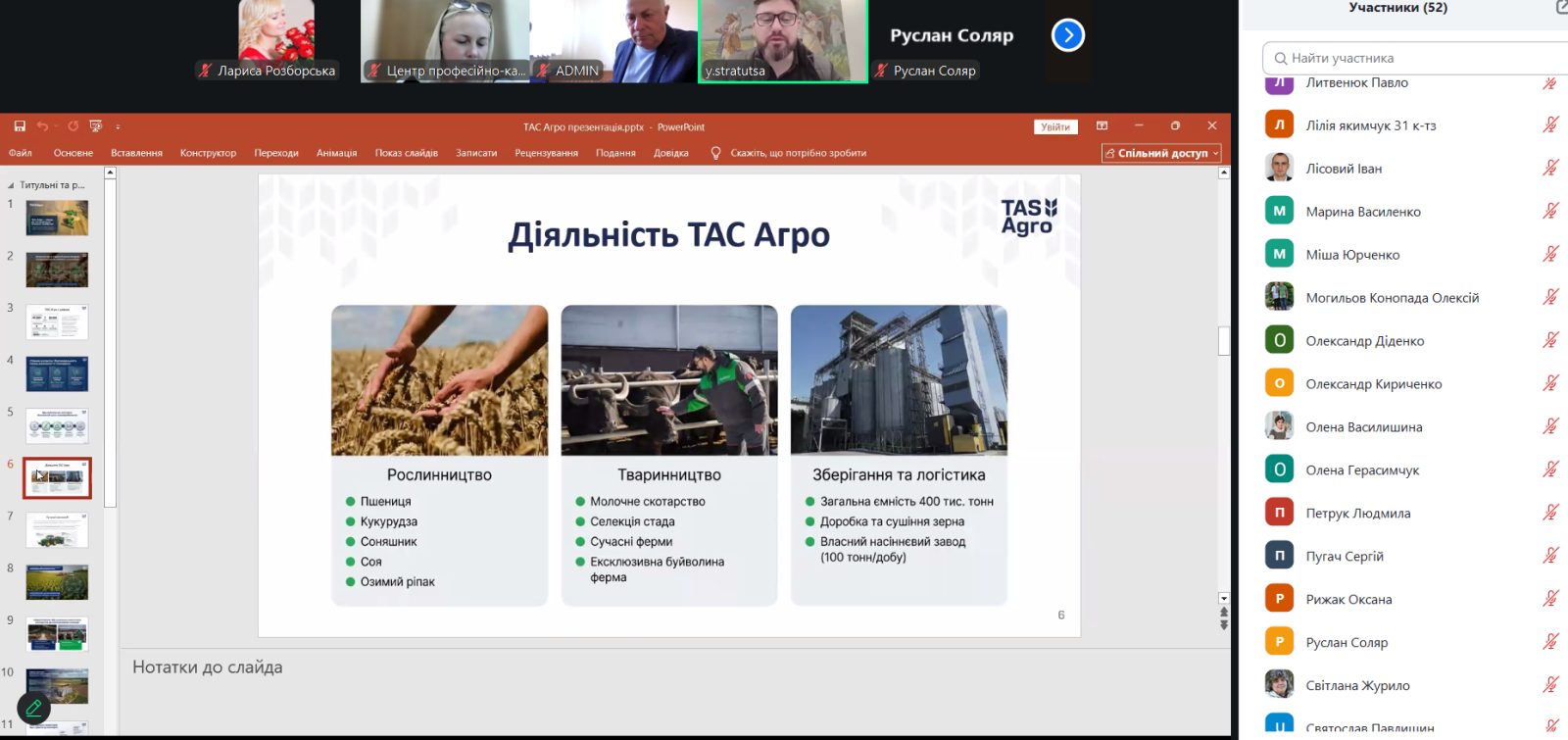Start slideshow from beginning icon

tap(95, 126)
